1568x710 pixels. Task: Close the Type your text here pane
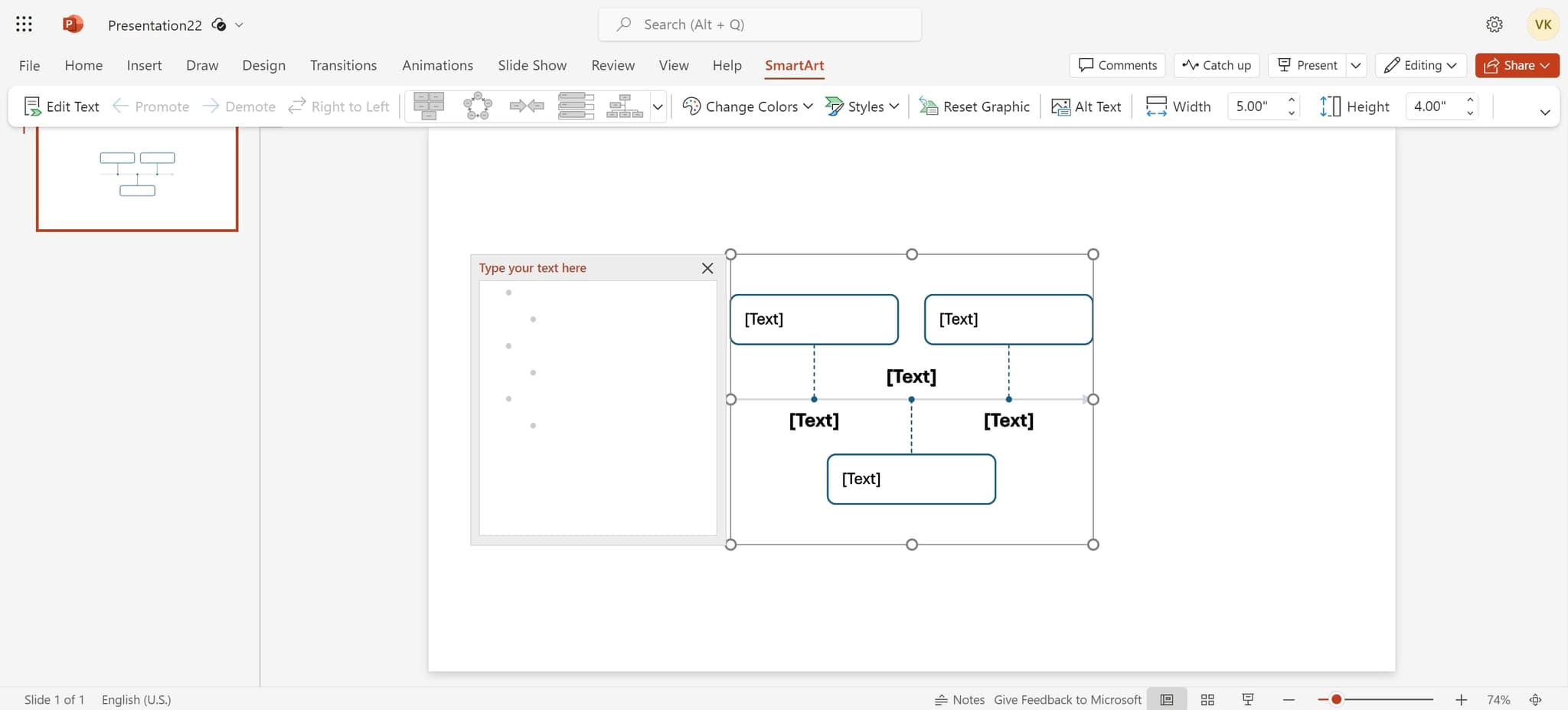tap(706, 268)
